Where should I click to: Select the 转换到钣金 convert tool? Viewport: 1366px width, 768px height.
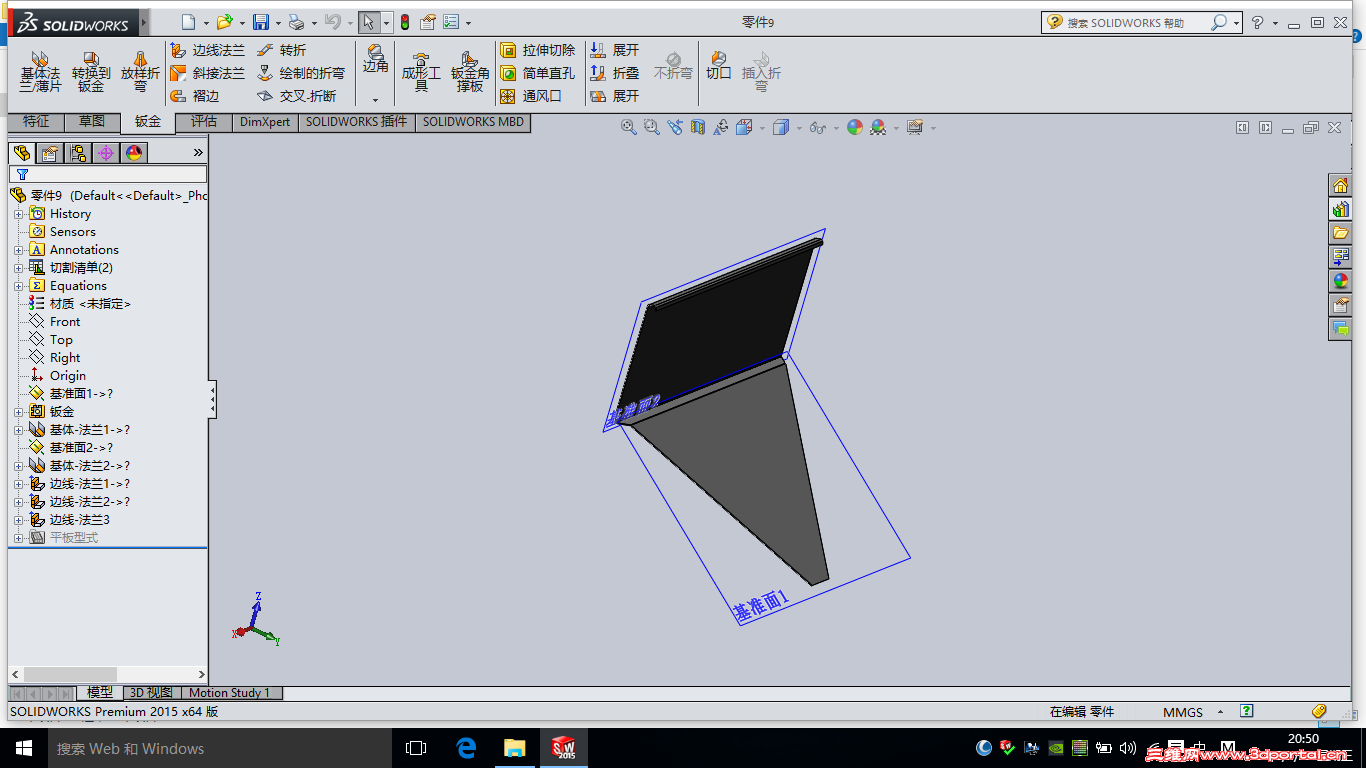coord(91,72)
